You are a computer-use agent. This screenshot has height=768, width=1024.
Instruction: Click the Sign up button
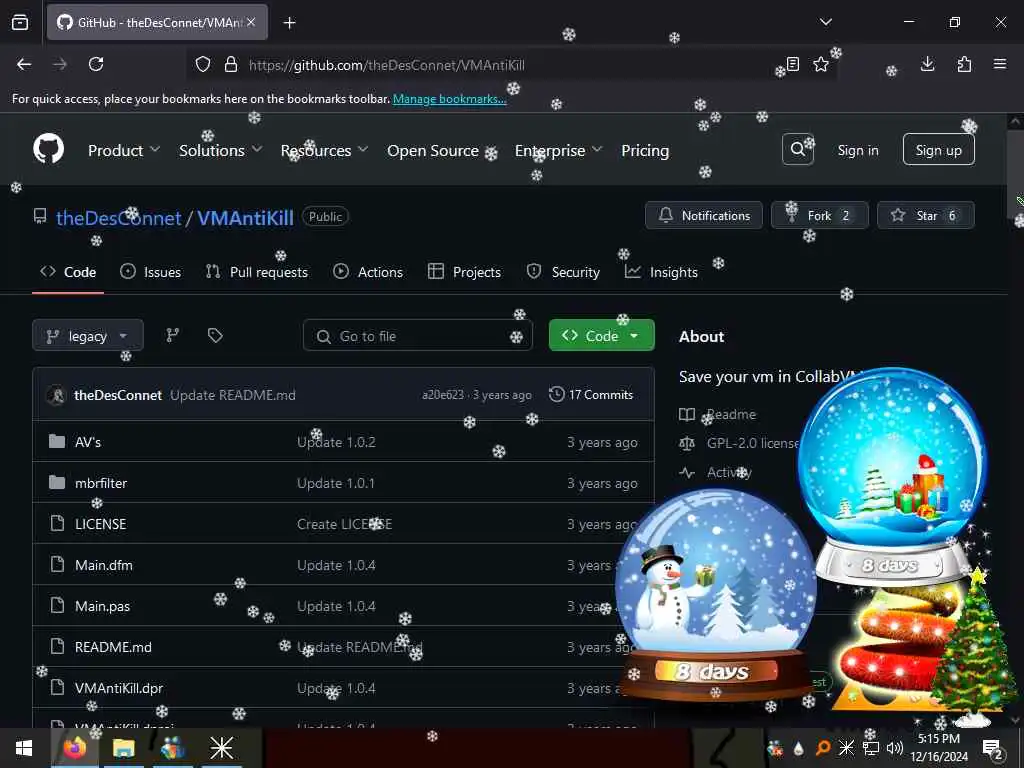[938, 150]
